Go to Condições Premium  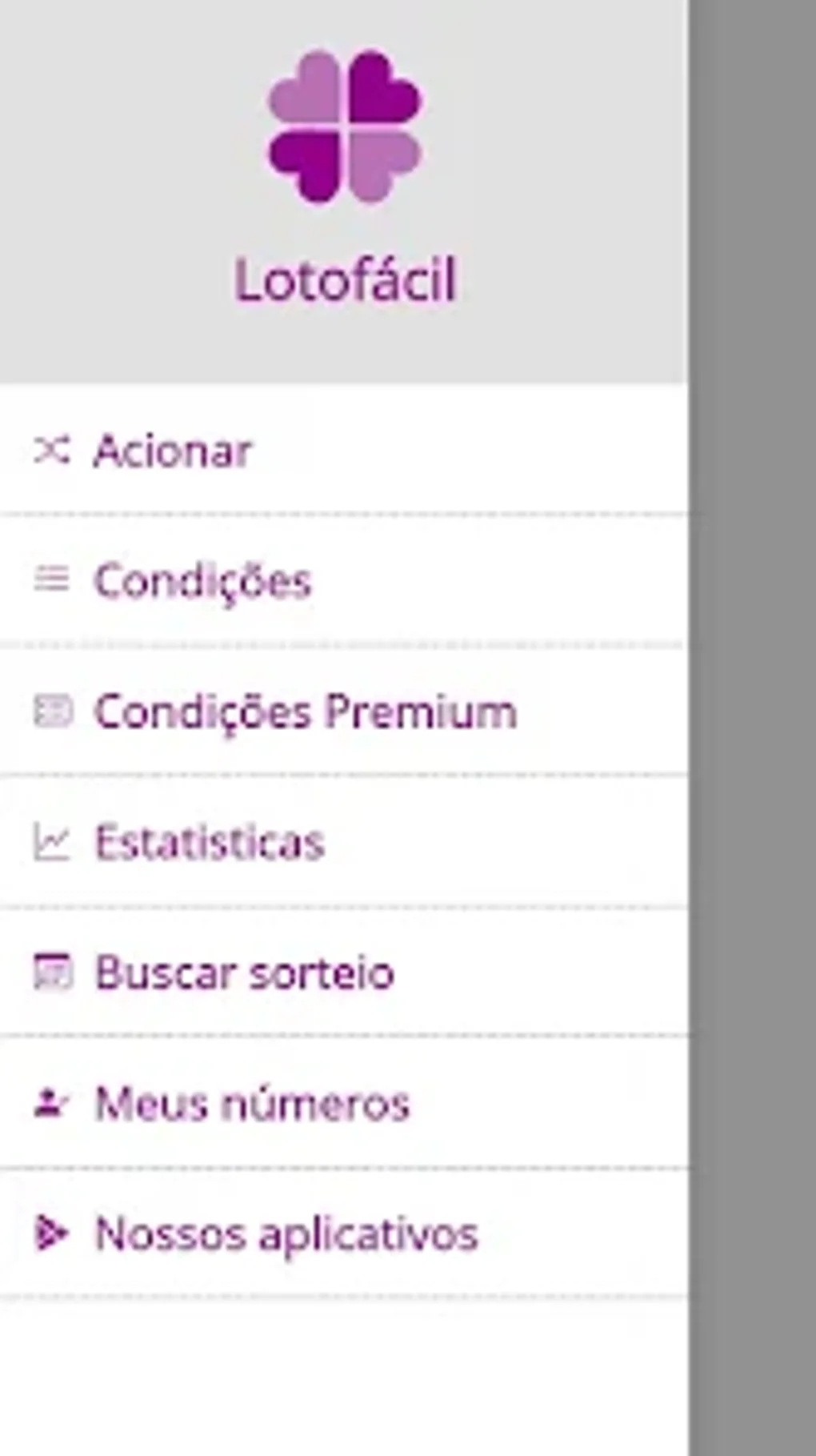coord(306,712)
